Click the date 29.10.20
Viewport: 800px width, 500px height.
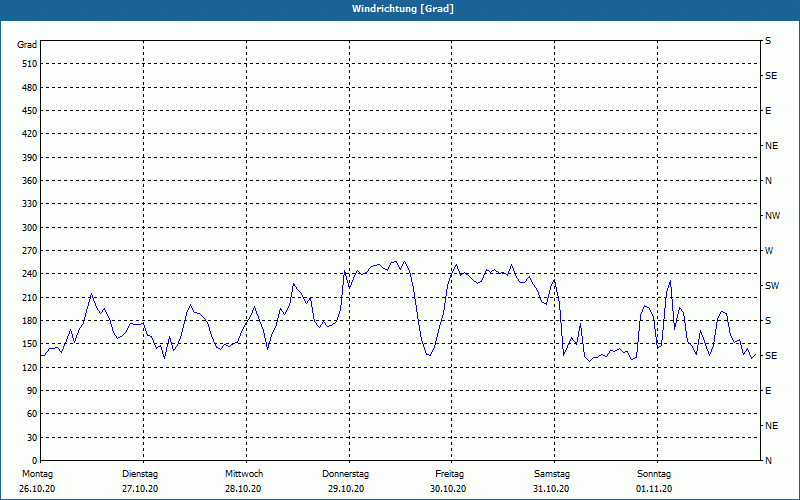346,489
